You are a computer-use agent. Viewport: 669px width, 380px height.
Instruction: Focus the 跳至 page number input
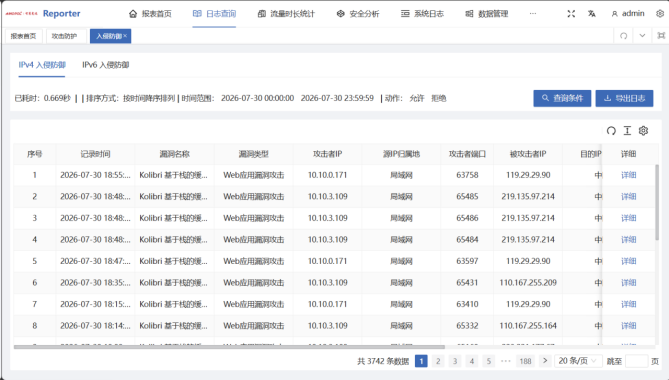click(637, 361)
